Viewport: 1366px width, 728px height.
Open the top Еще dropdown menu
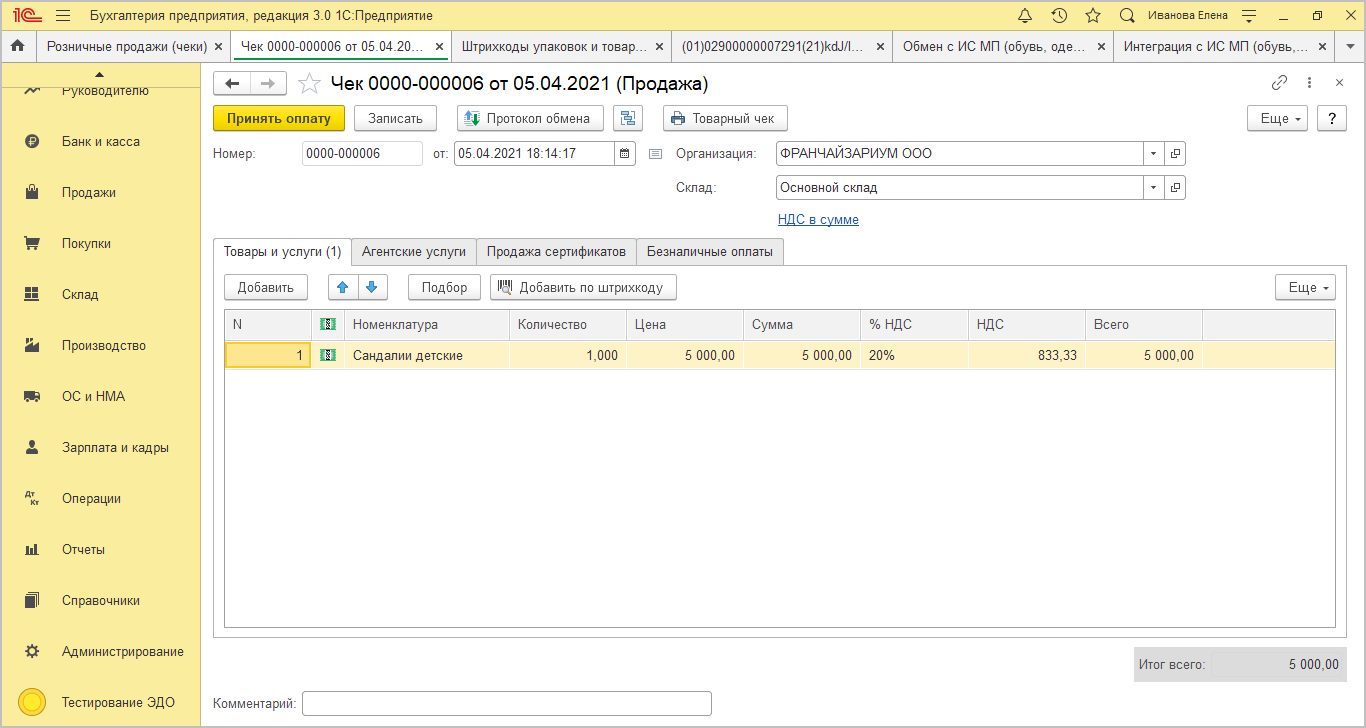coord(1277,118)
